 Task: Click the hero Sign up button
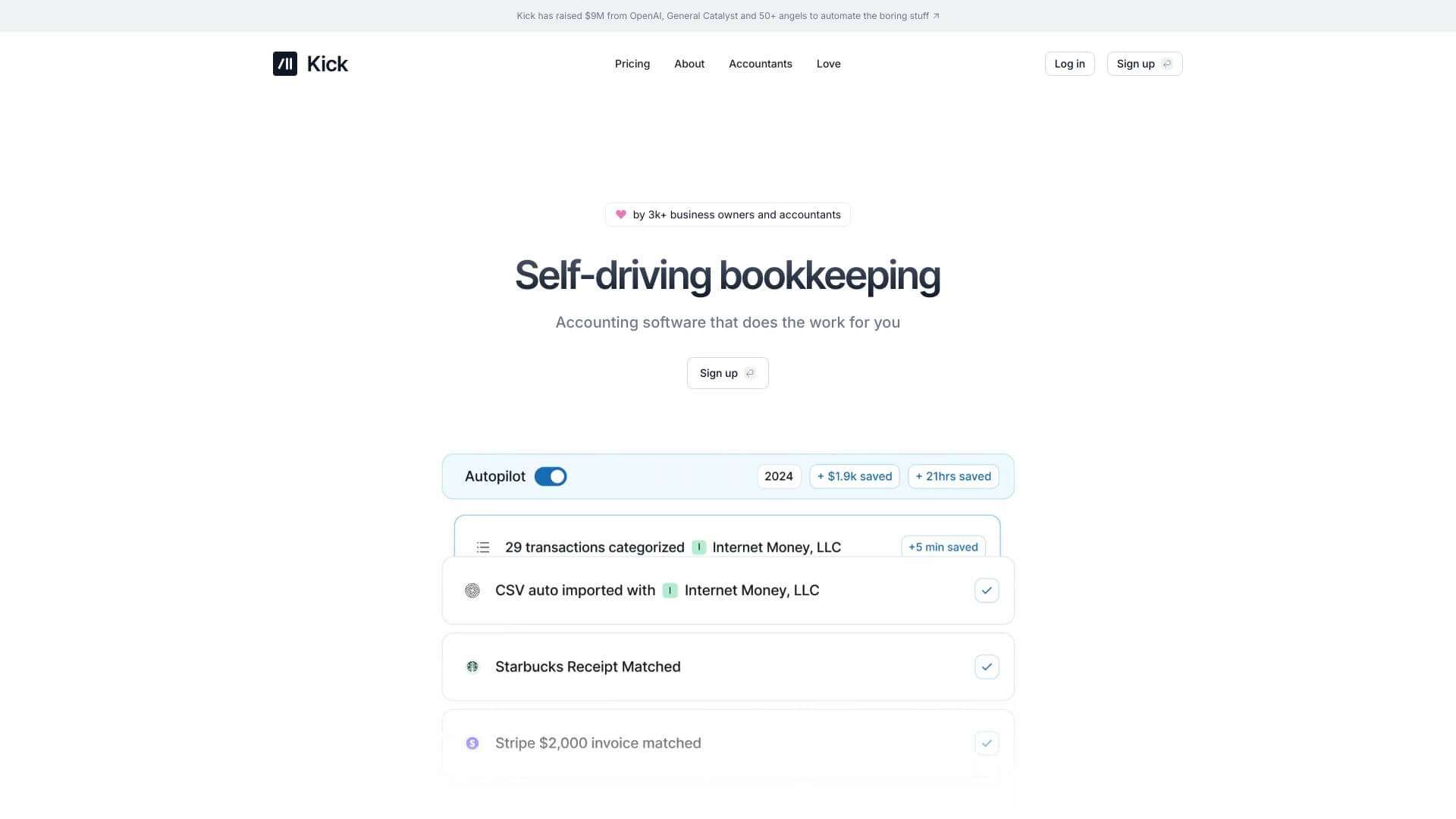[x=727, y=373]
